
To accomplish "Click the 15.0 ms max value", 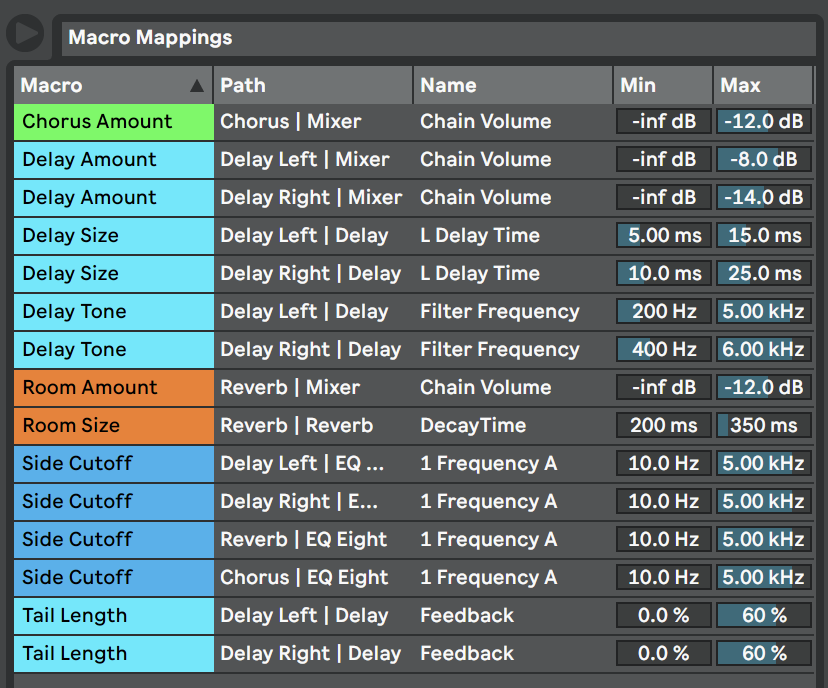I will point(764,236).
